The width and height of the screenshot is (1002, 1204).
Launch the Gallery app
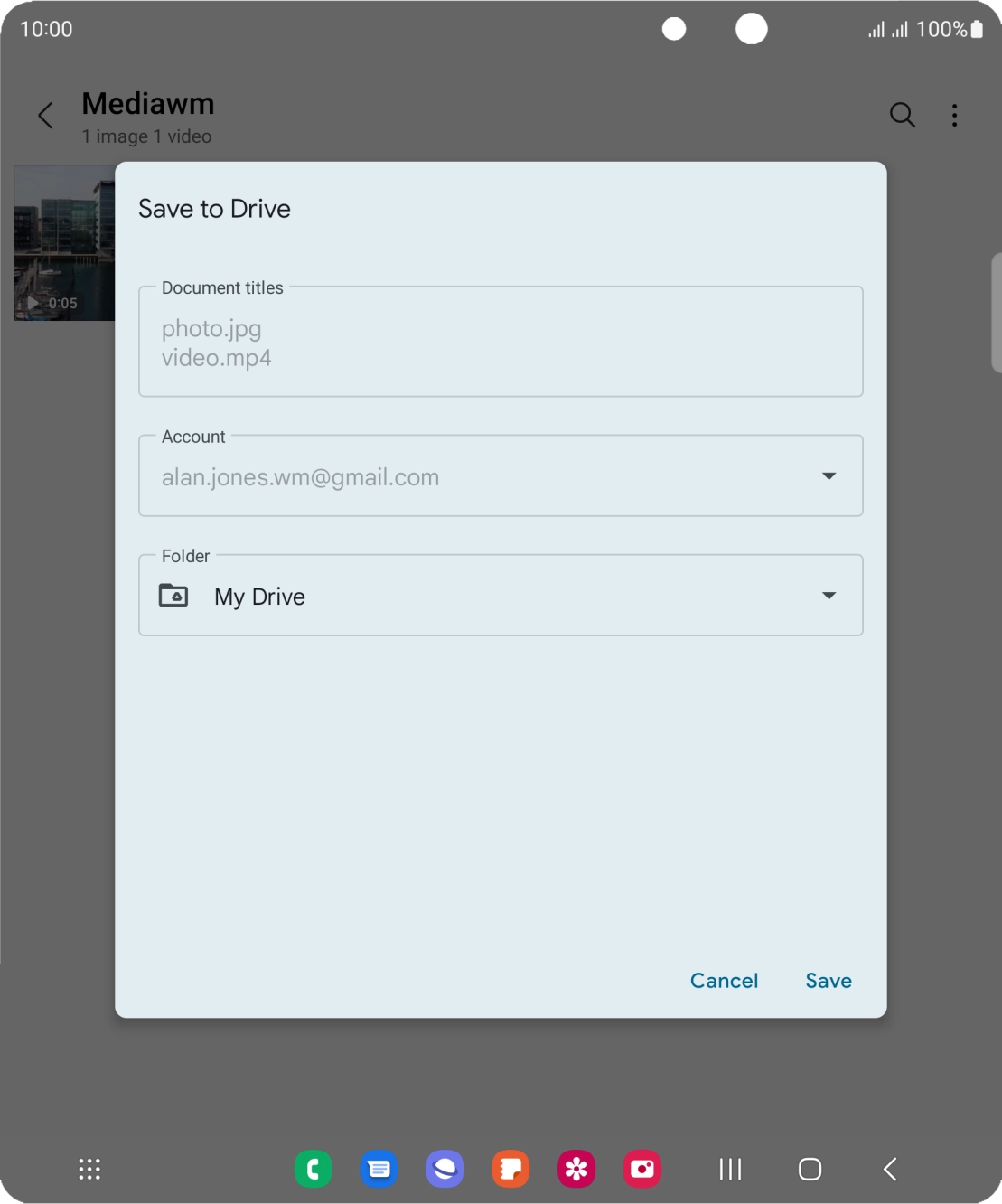coord(576,1169)
